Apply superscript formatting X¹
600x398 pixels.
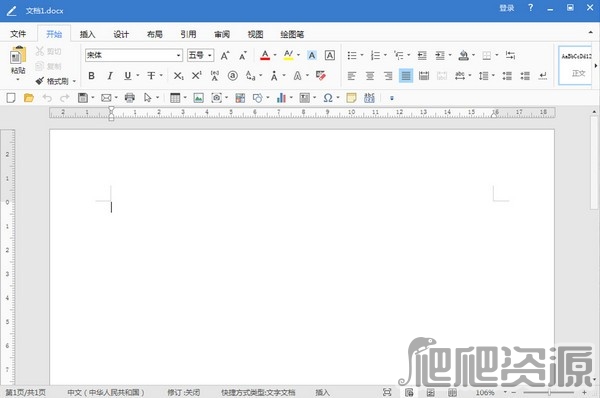click(196, 75)
